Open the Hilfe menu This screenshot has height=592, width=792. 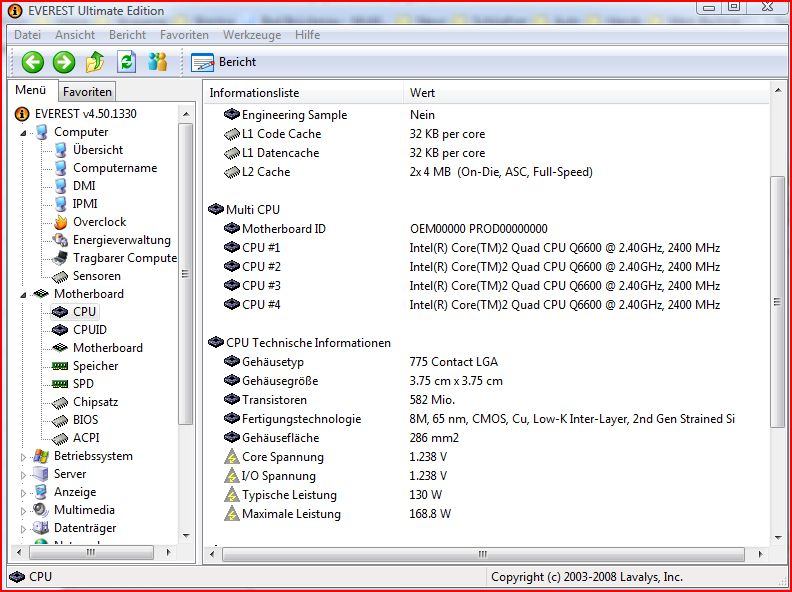(308, 35)
